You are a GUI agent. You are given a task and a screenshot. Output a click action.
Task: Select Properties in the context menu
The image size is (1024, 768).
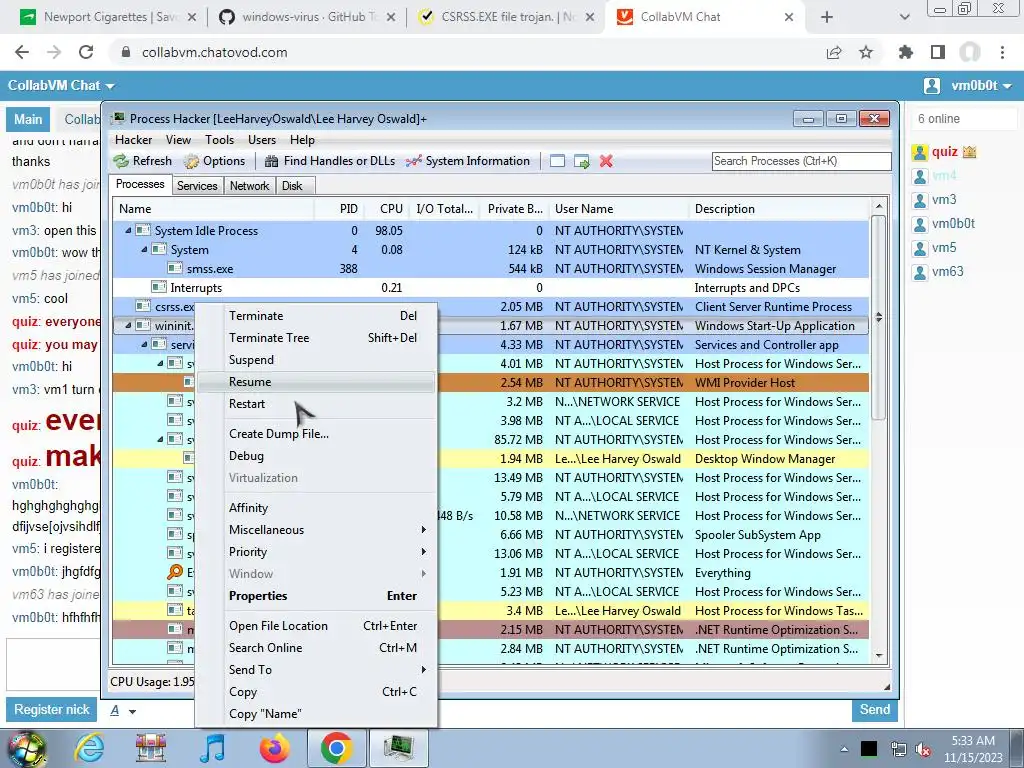pos(316,596)
